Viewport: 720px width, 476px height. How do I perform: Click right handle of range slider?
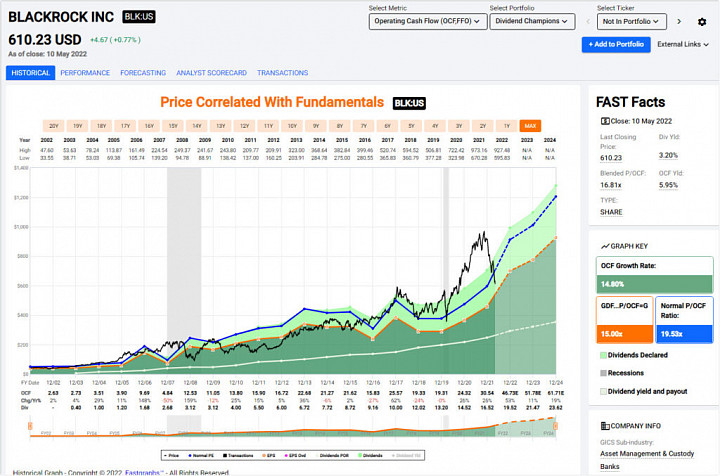tap(555, 426)
